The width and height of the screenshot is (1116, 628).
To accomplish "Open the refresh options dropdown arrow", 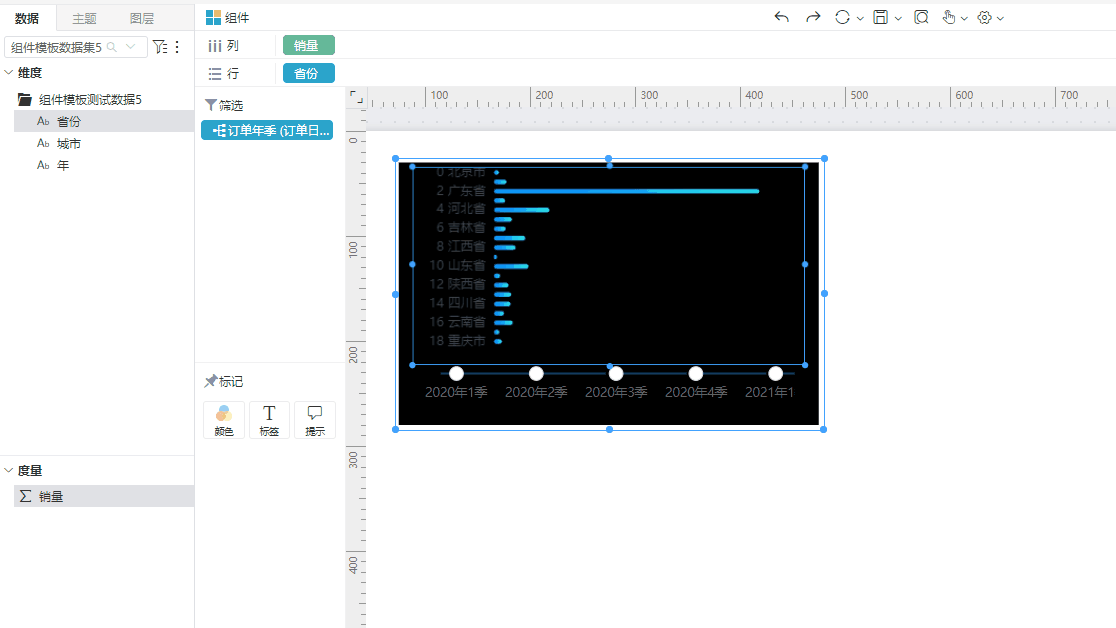I will click(x=860, y=19).
